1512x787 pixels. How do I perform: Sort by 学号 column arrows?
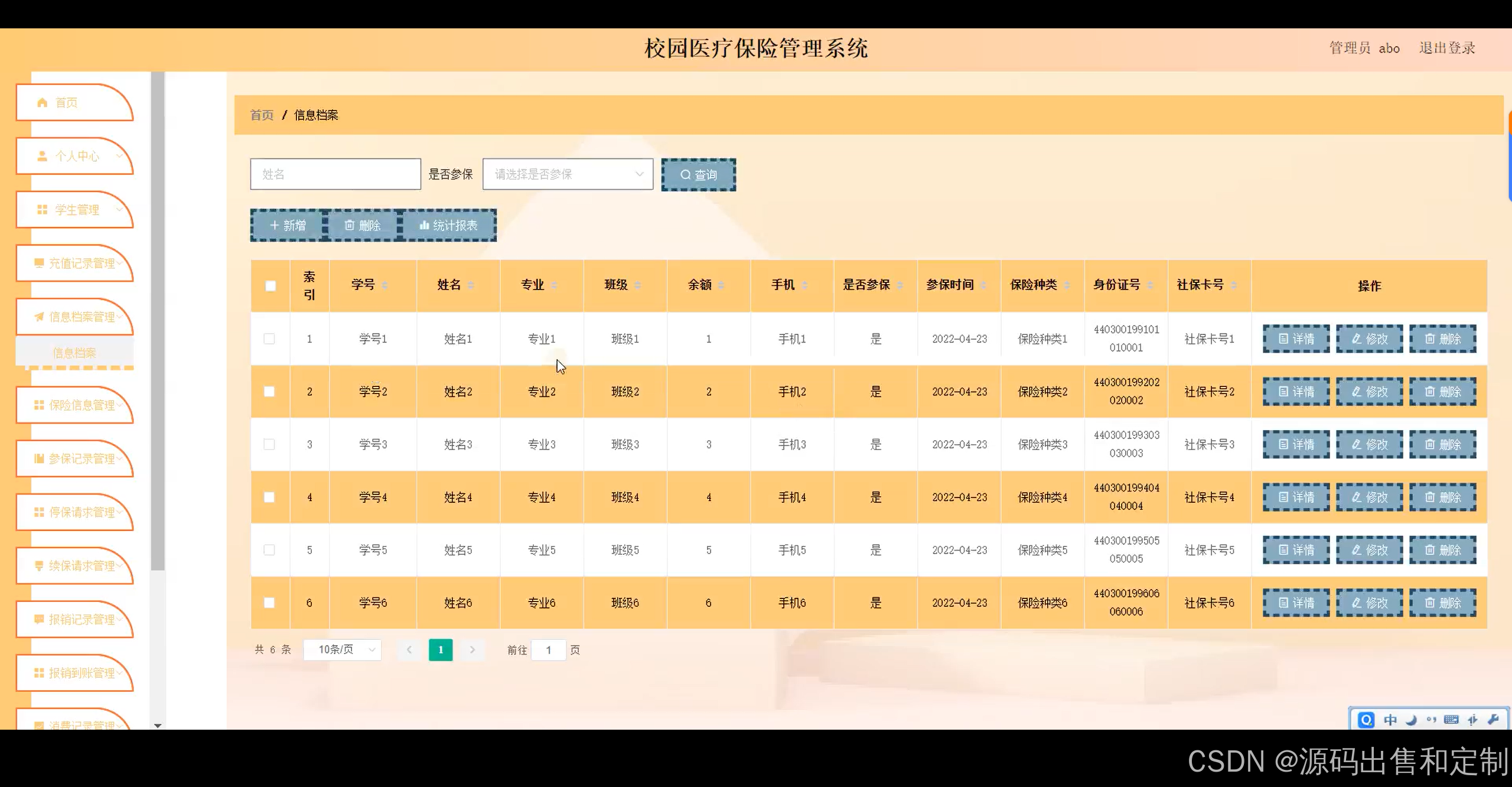pos(384,285)
